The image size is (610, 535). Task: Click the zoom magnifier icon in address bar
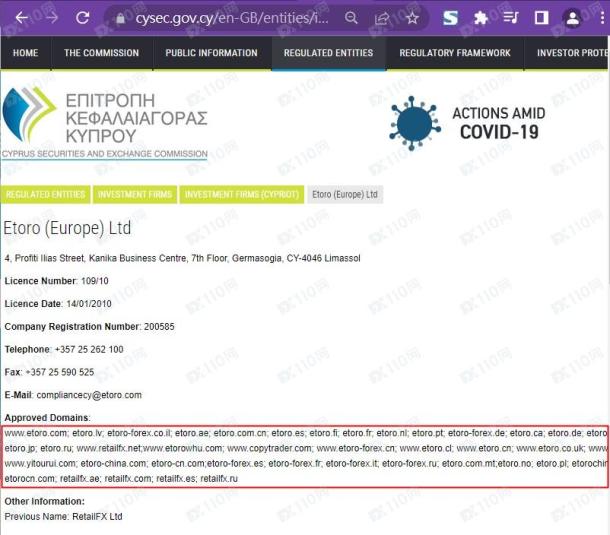pyautogui.click(x=351, y=18)
